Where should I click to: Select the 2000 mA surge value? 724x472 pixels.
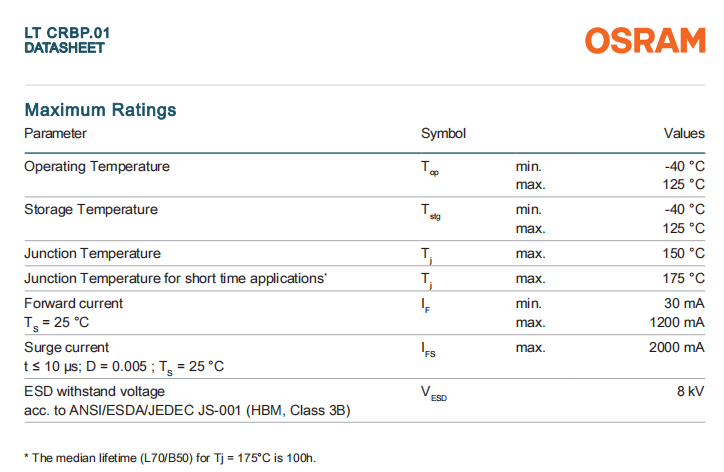677,347
